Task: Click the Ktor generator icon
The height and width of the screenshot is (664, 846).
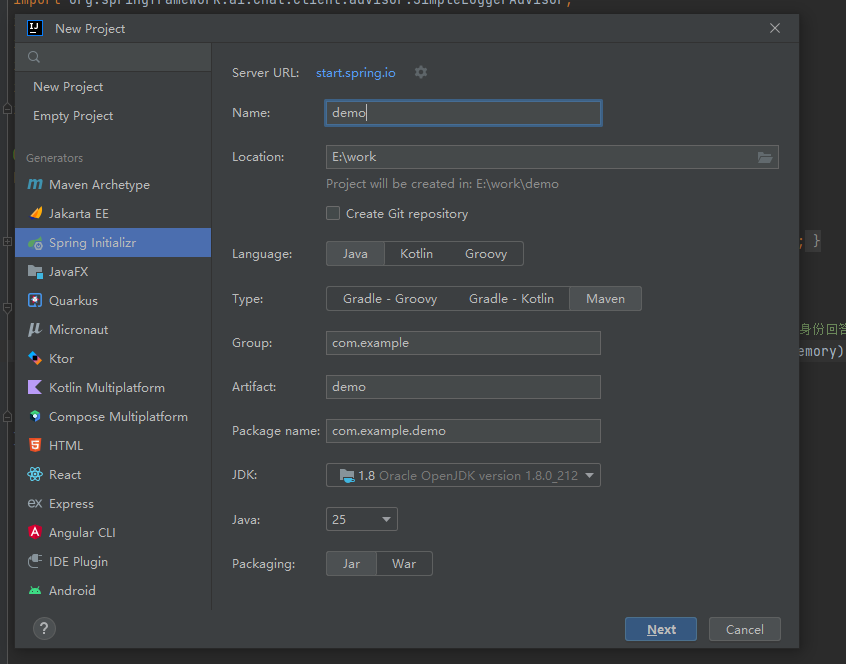Action: click(x=35, y=358)
